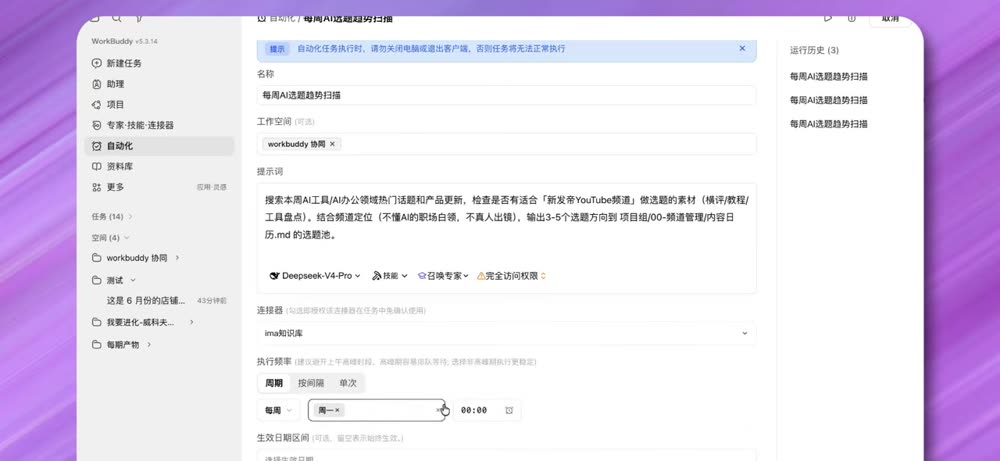Expand the 我要进化-威科夫 folder chevron
1000x461 pixels.
[x=191, y=323]
